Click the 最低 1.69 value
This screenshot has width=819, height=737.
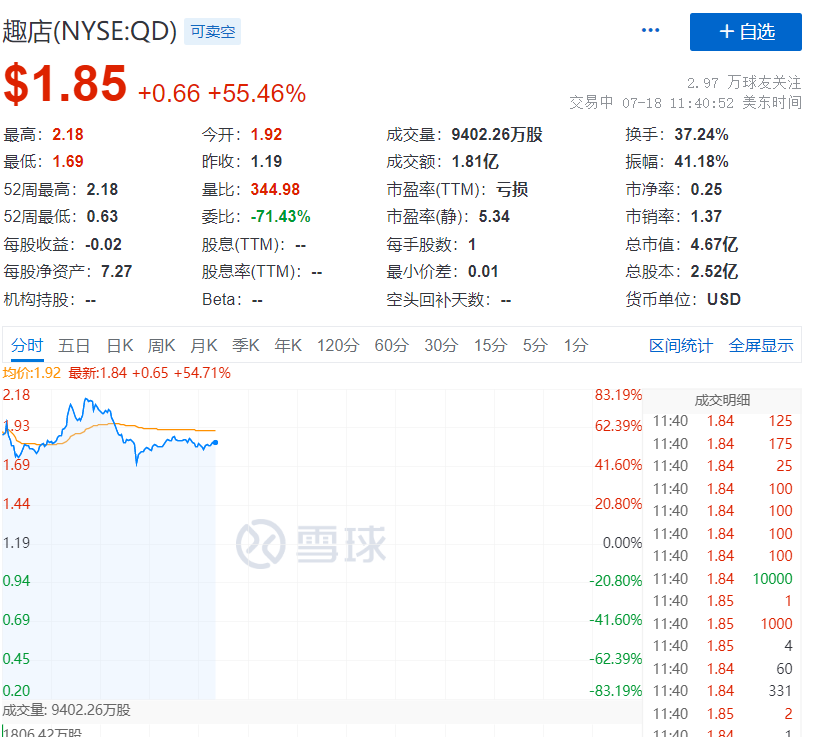point(68,161)
